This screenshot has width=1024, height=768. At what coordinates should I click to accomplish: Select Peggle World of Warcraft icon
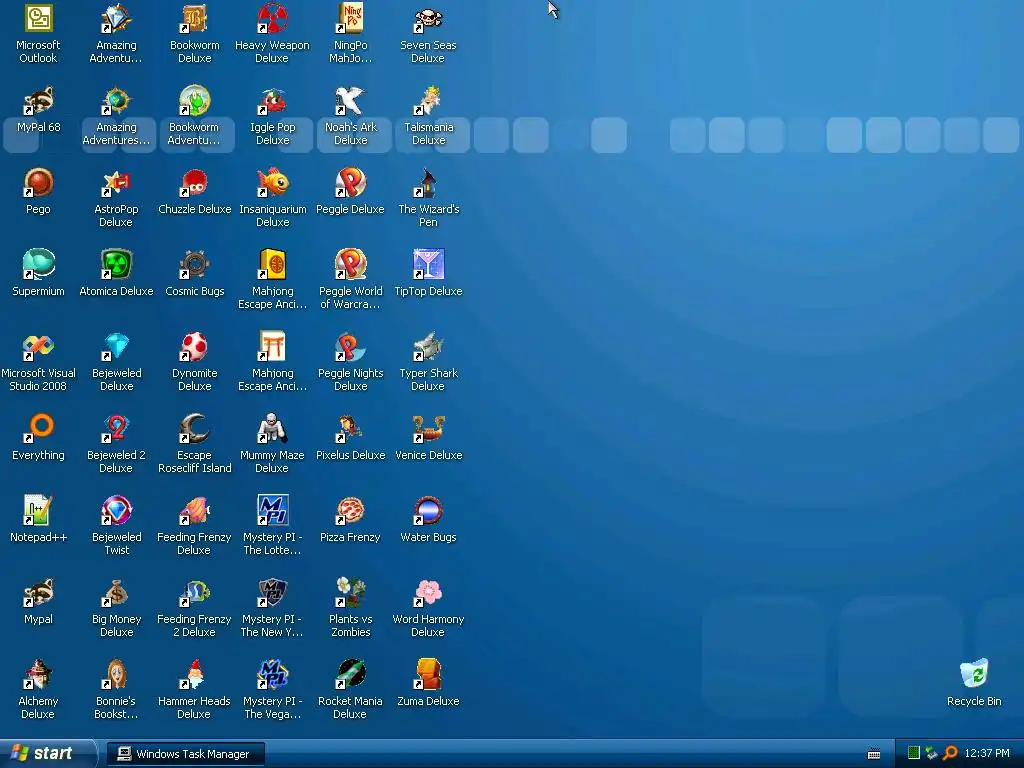351,265
